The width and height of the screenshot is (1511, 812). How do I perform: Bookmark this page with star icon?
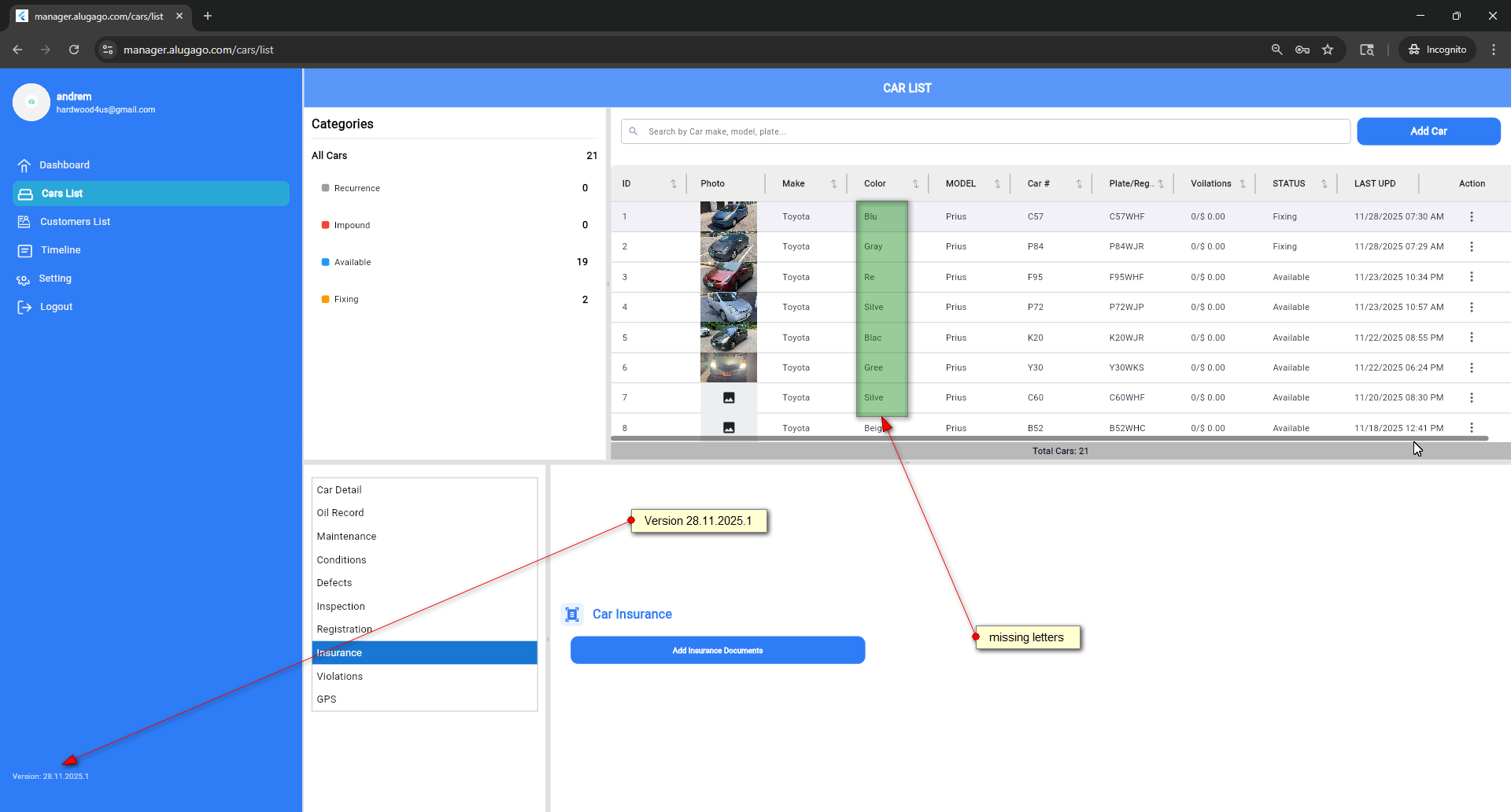click(1328, 50)
